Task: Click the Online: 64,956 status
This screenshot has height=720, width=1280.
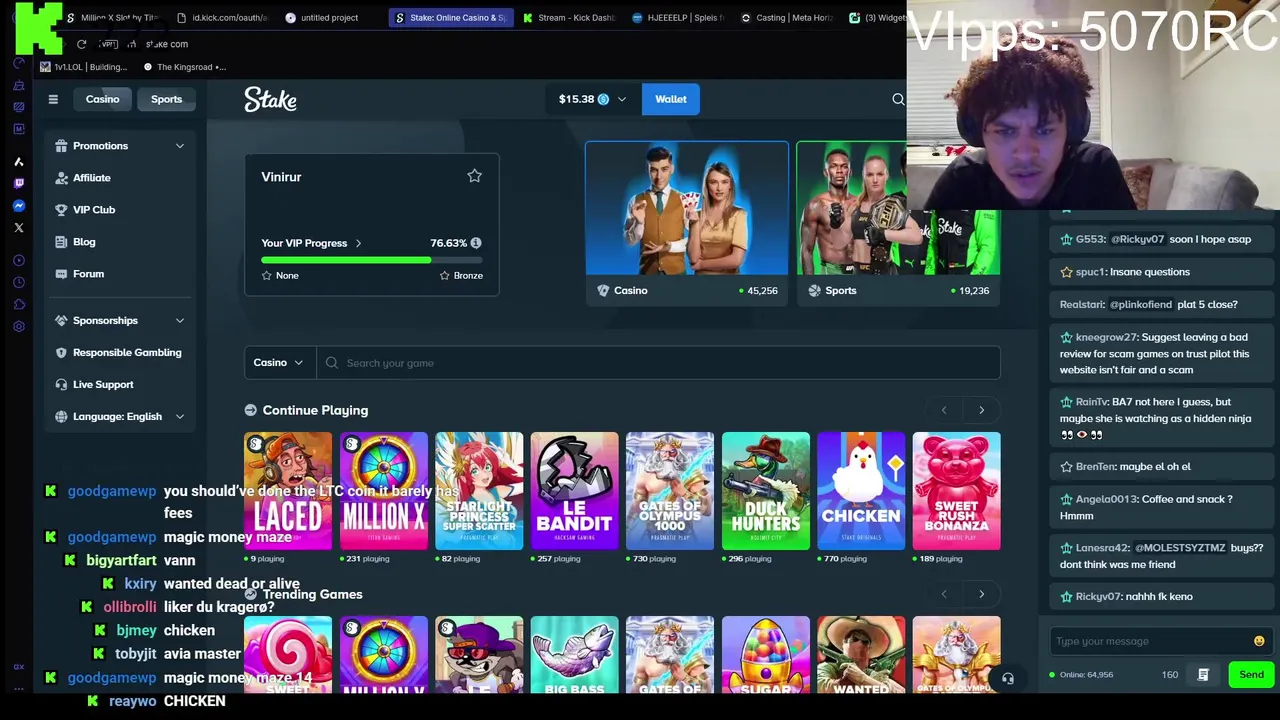Action: click(x=1081, y=675)
